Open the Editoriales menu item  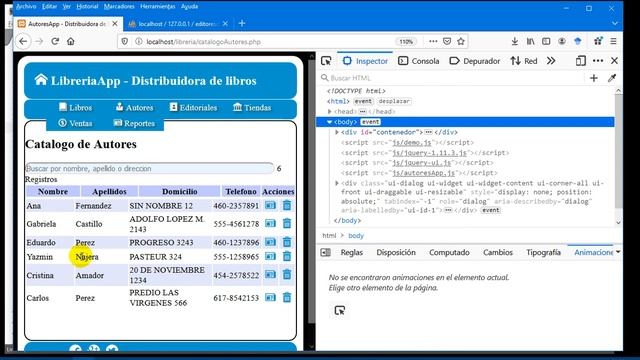[x=193, y=107]
